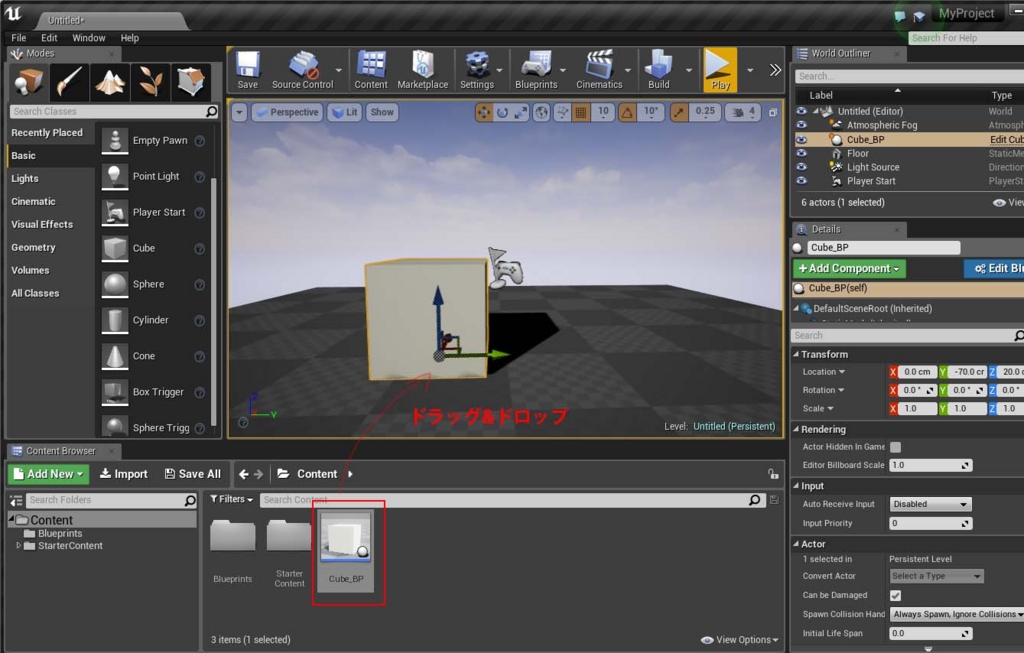Click the Add Component button

pos(849,268)
